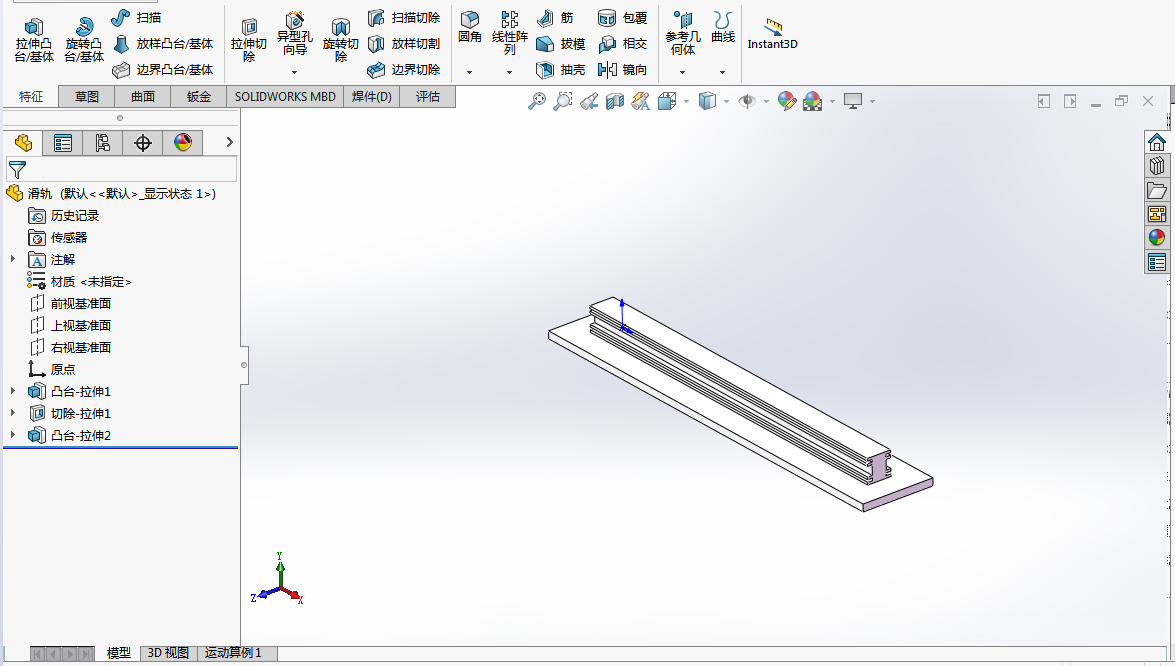Choose the Swept Boss (扫描) tool
1175x666 pixels.
[136, 17]
